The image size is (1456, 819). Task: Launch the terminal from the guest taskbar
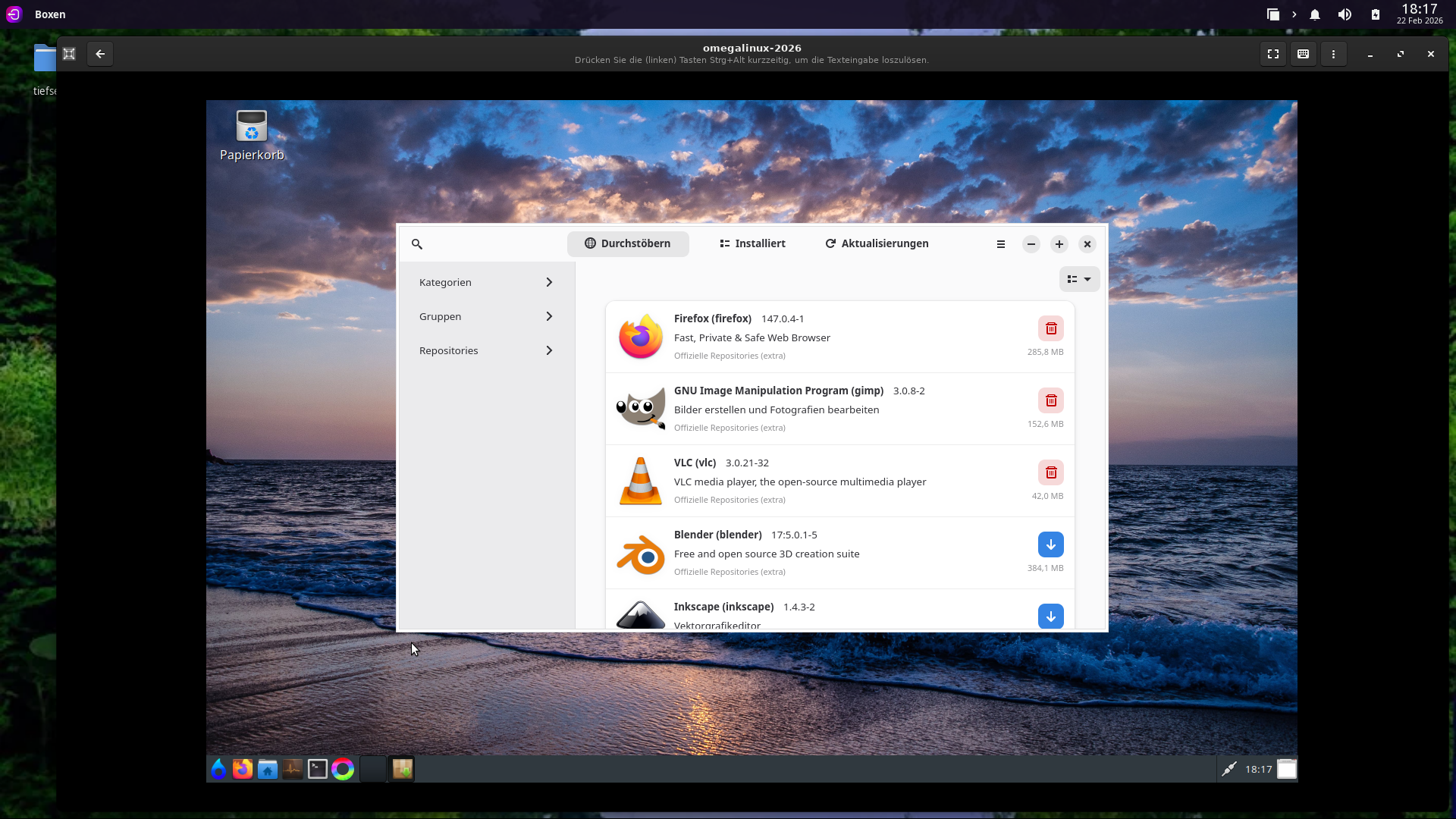[318, 769]
